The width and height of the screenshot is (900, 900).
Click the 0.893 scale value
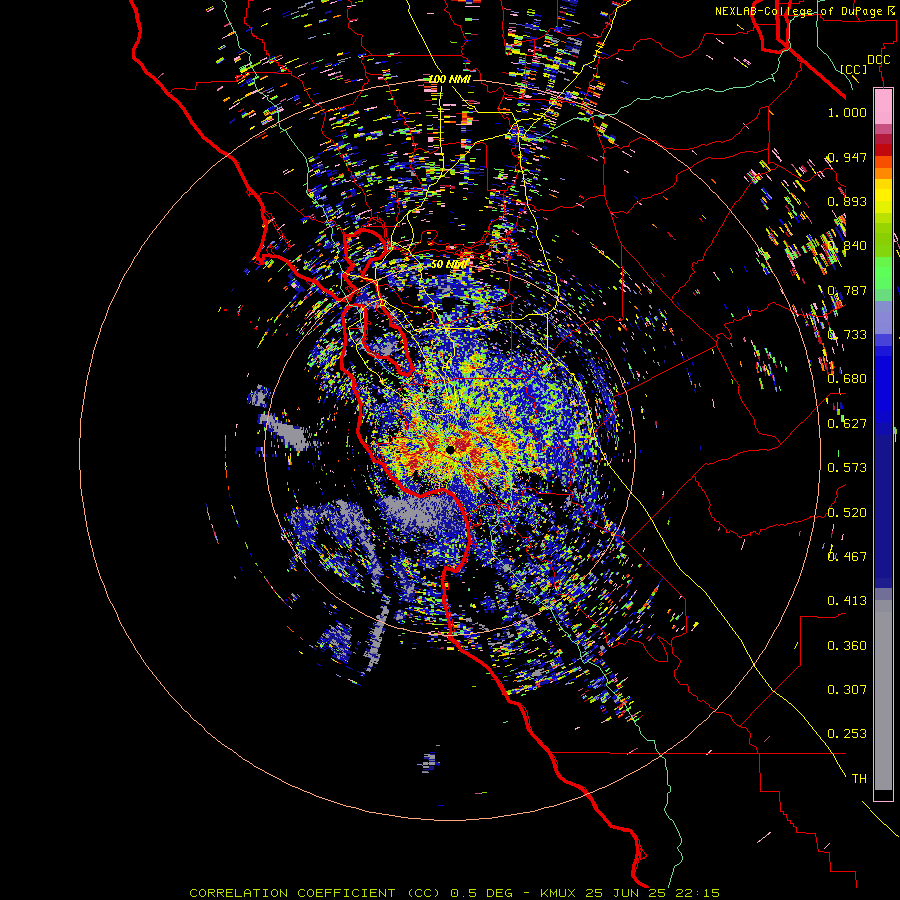[x=847, y=201]
